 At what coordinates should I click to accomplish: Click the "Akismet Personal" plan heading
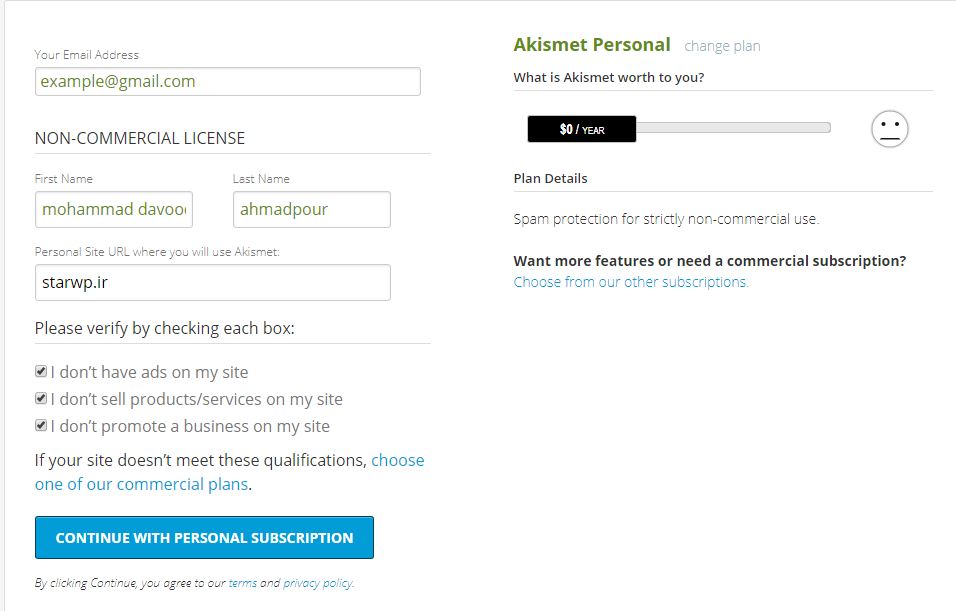[x=592, y=45]
